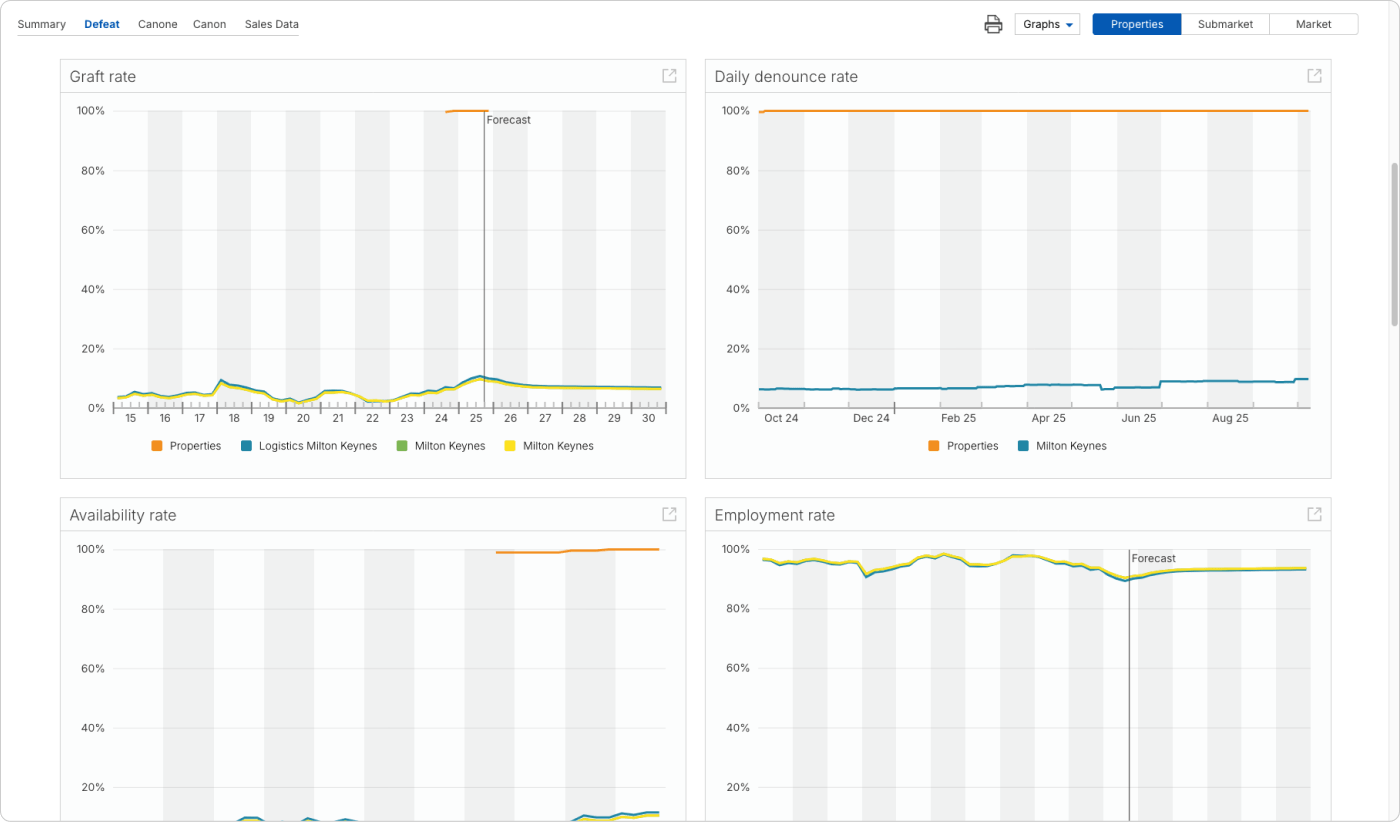Click the printer icon
Screen dimensions: 1400x822
pyautogui.click(x=993, y=24)
